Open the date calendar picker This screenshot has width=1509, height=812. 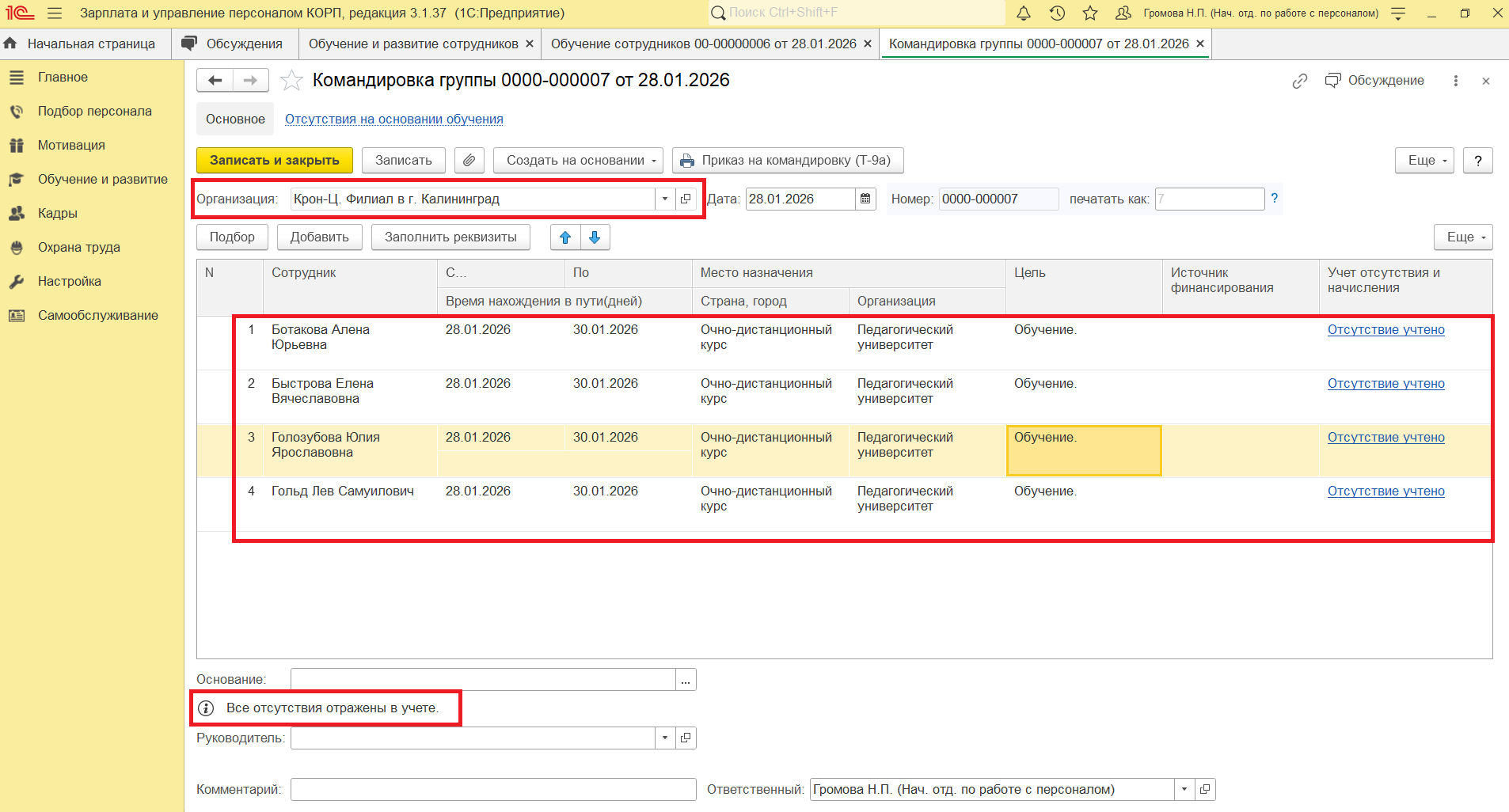pos(865,199)
